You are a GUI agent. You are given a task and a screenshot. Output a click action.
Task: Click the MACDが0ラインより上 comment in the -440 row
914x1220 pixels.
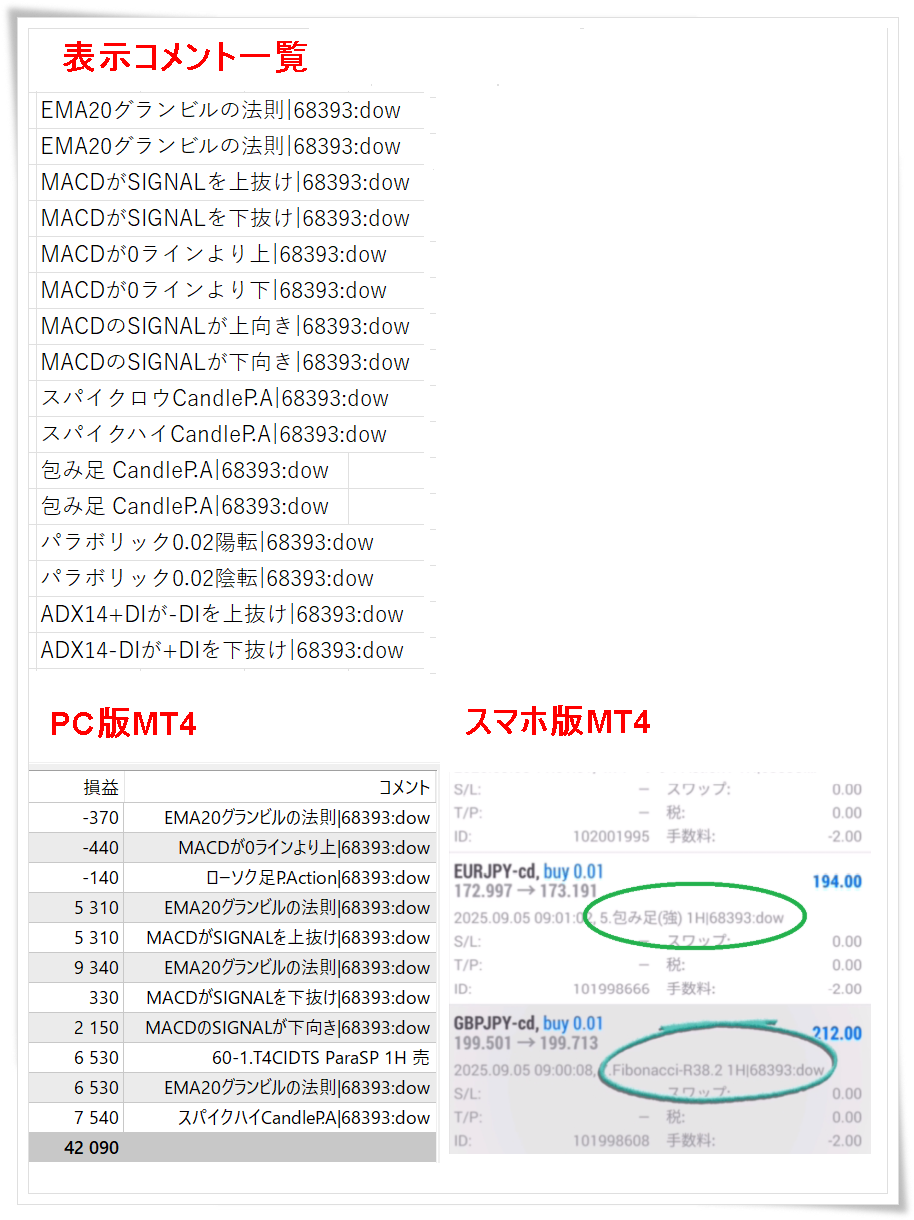click(280, 848)
